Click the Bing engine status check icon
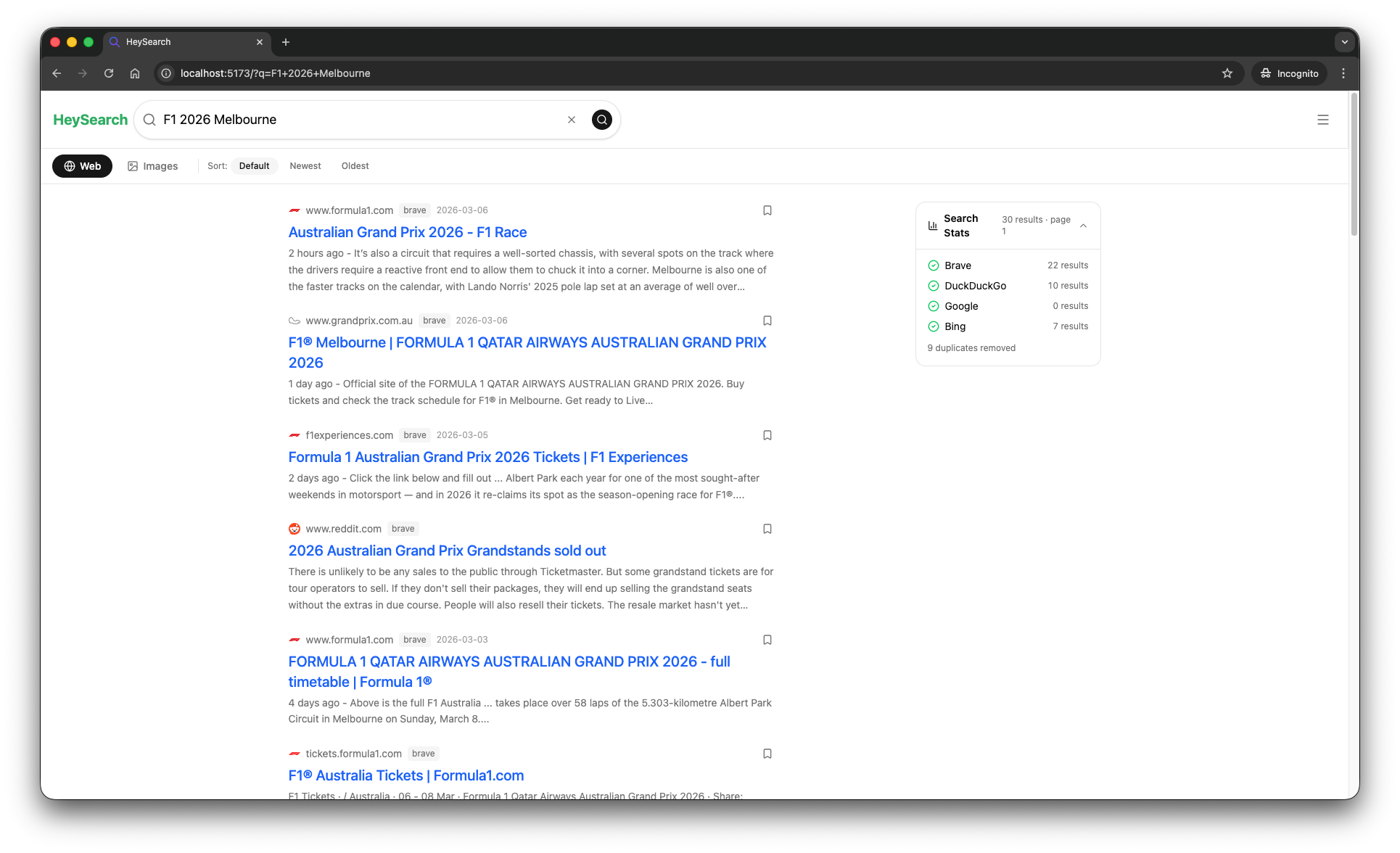The width and height of the screenshot is (1400, 853). tap(933, 326)
